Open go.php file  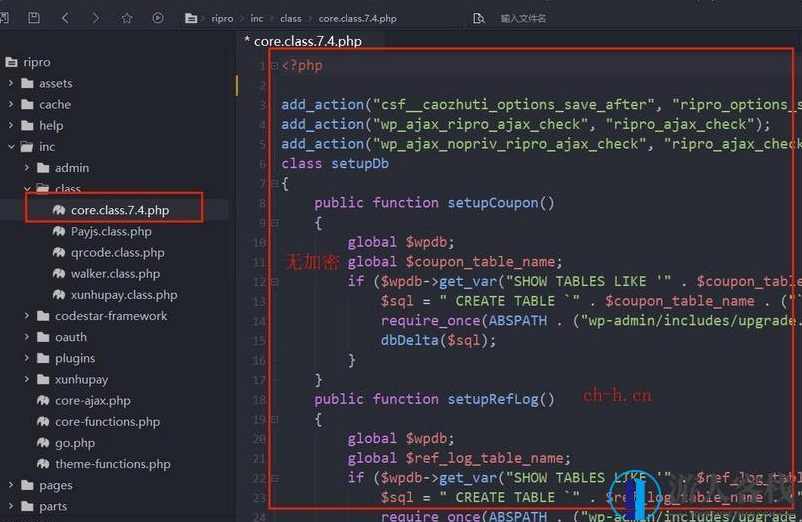(x=75, y=443)
